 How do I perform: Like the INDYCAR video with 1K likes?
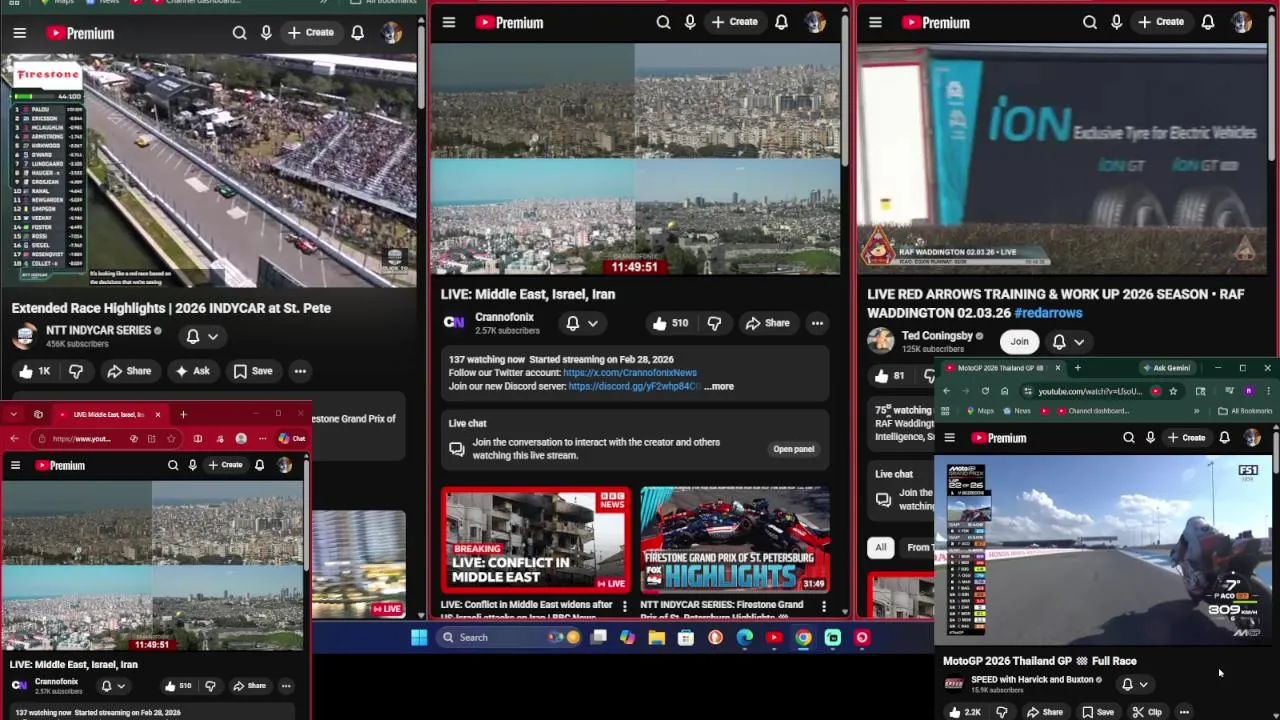click(x=34, y=371)
